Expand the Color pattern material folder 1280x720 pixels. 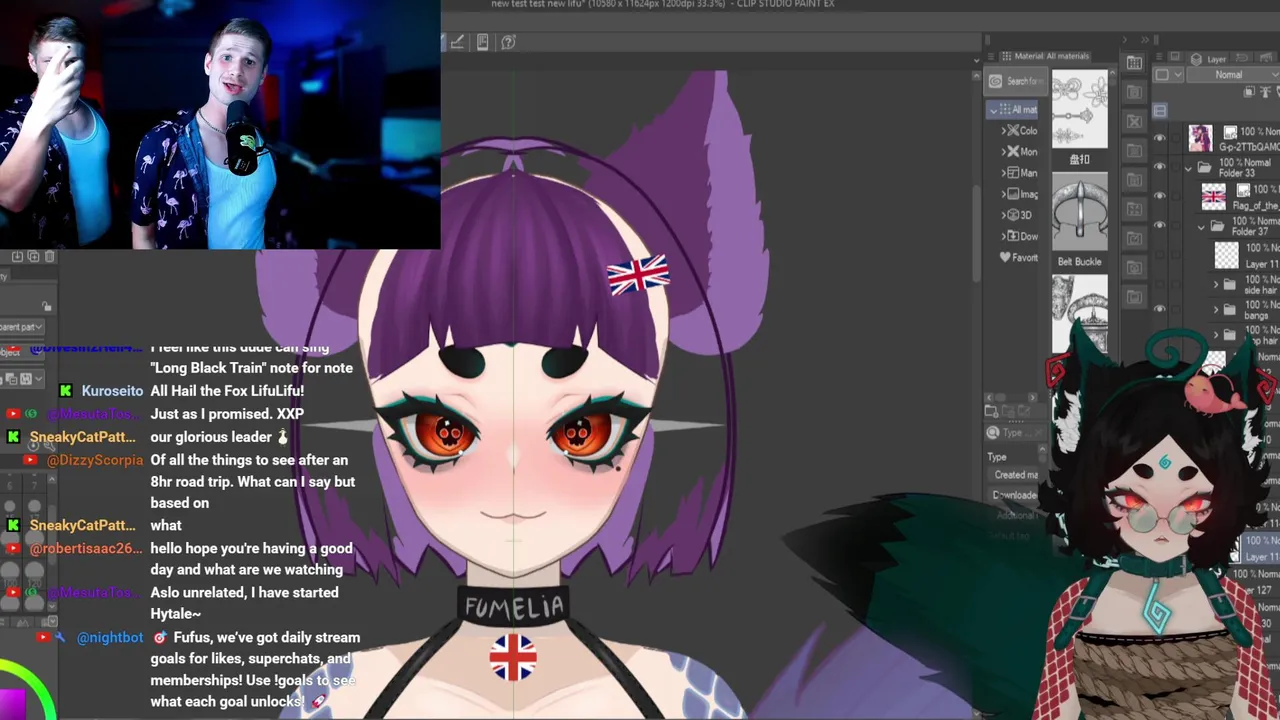(1004, 130)
